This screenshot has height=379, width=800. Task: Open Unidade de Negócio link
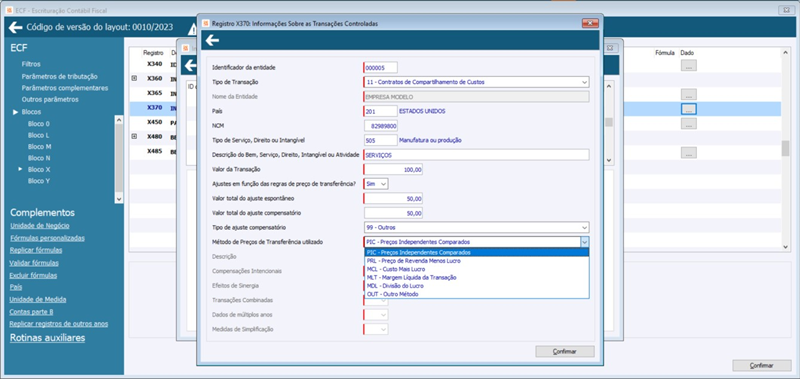coord(40,226)
